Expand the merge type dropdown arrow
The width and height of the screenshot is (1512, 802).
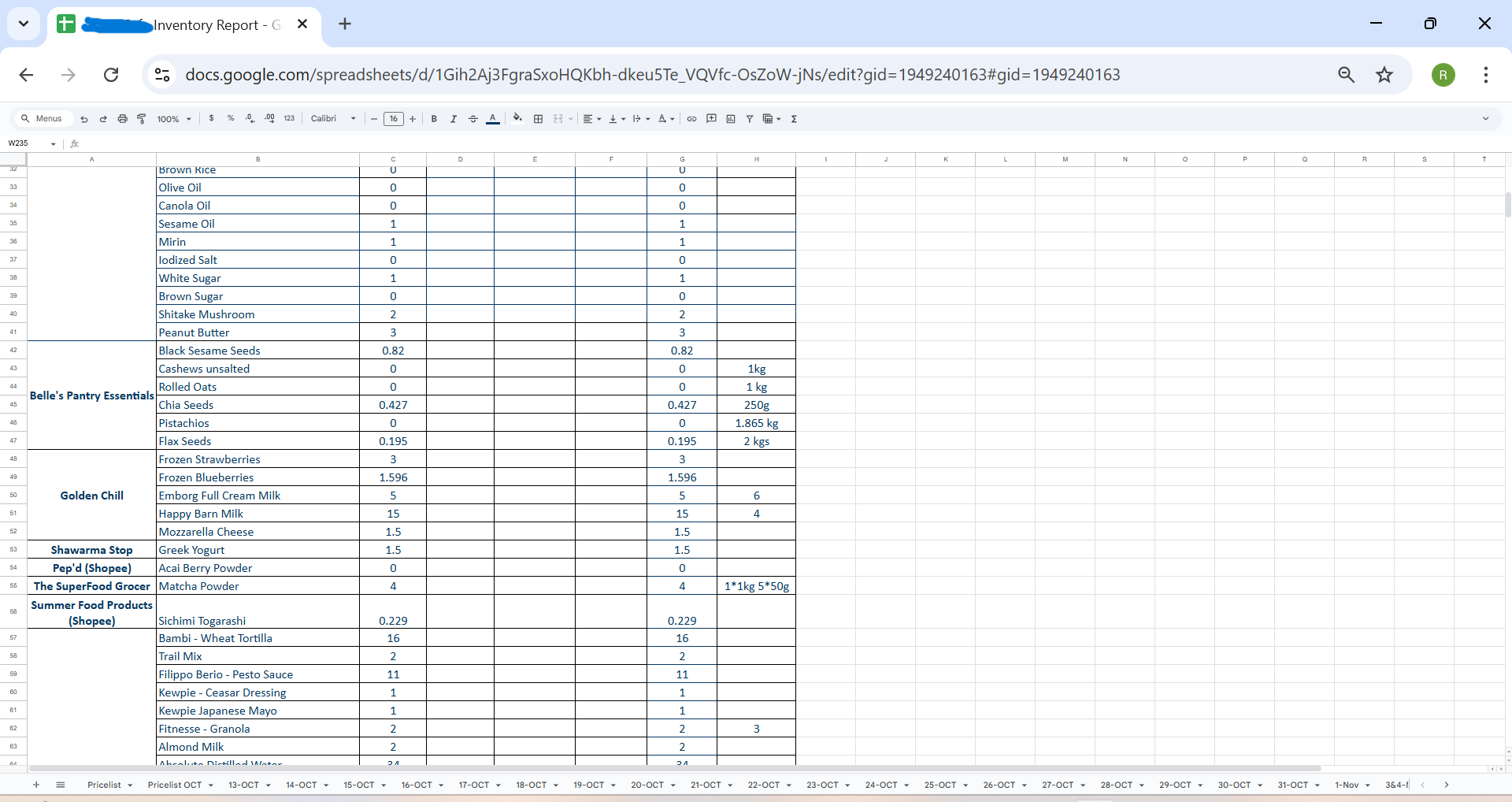tap(571, 119)
